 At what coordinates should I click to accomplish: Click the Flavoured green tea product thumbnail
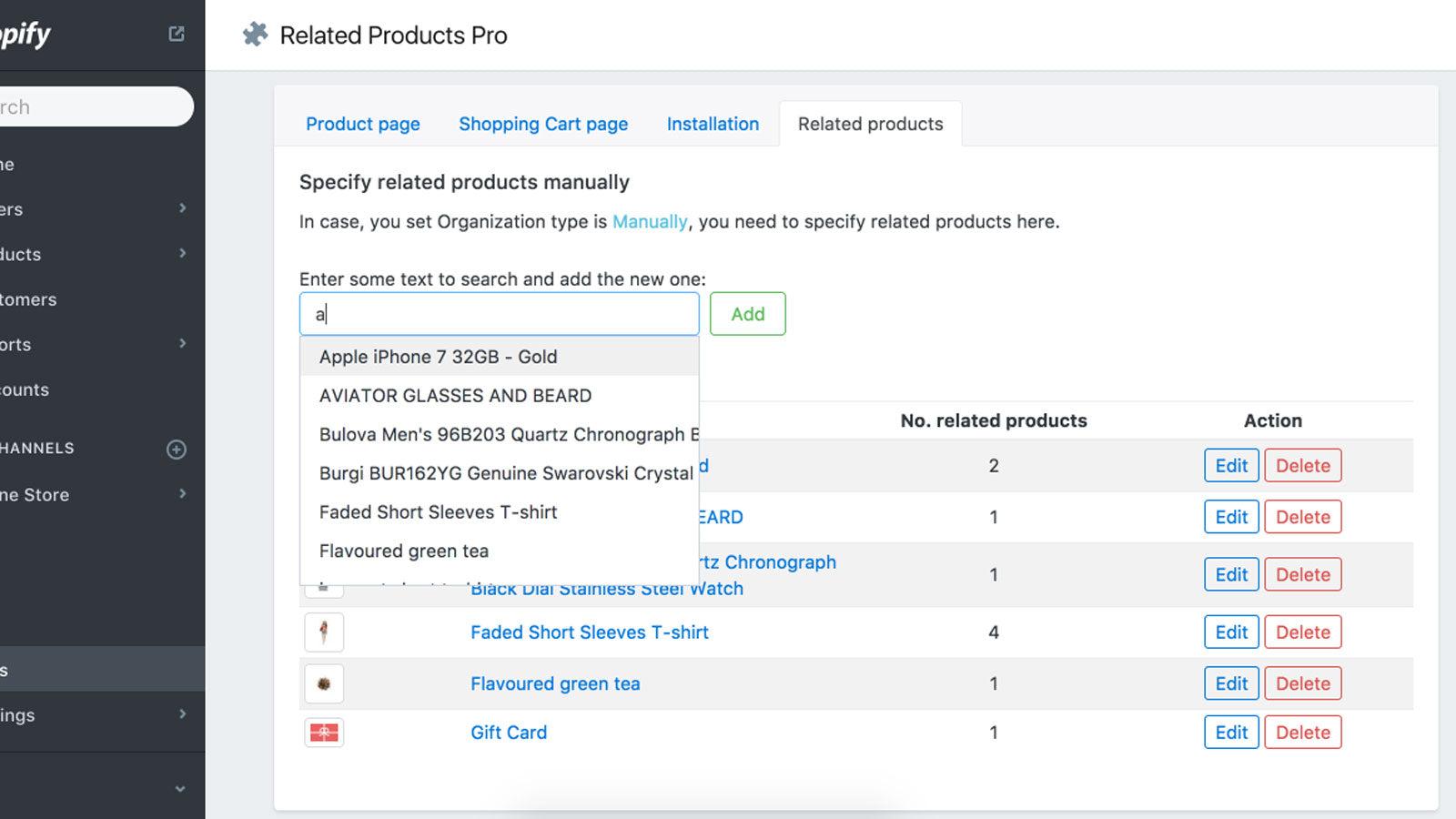(x=323, y=682)
